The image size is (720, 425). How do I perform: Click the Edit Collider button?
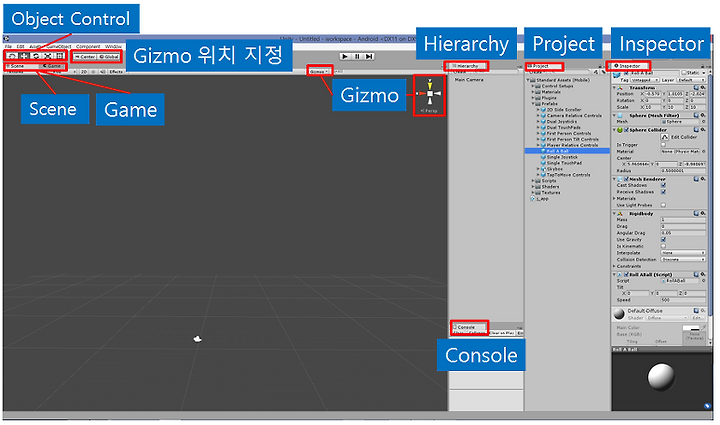664,137
